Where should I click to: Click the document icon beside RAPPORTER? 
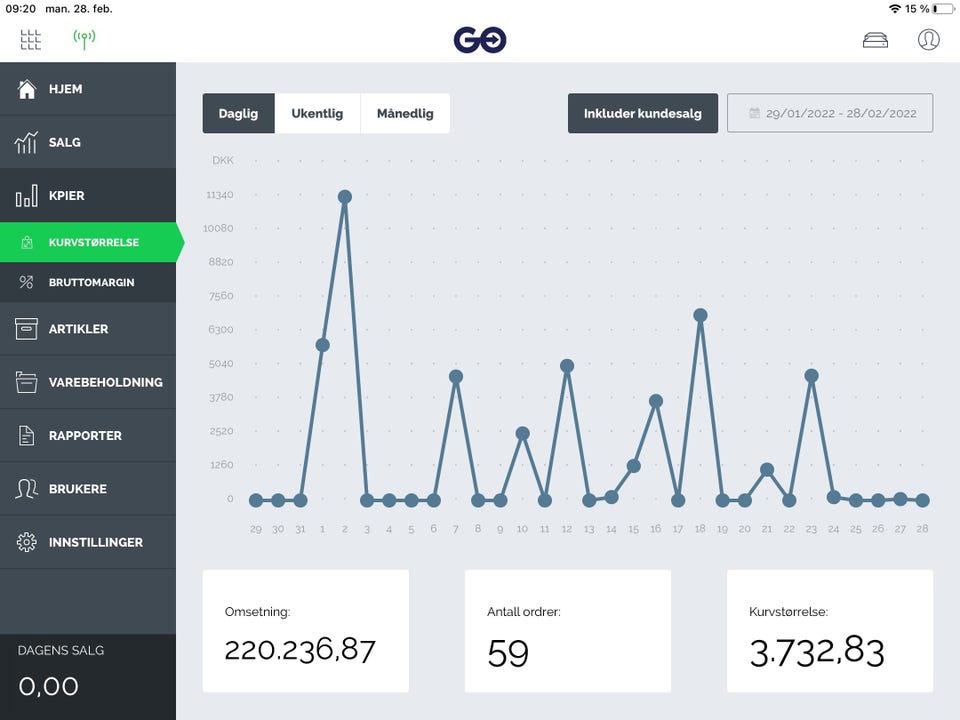[26, 435]
